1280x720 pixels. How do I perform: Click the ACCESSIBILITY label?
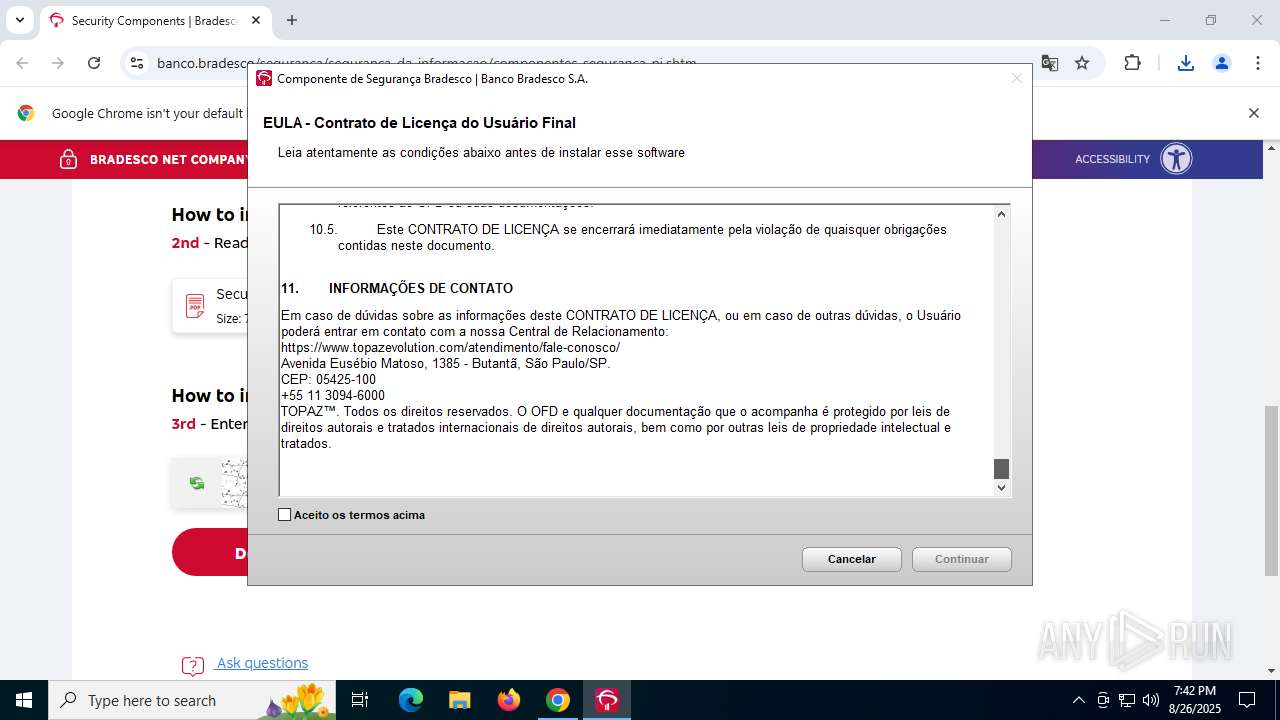1112,159
